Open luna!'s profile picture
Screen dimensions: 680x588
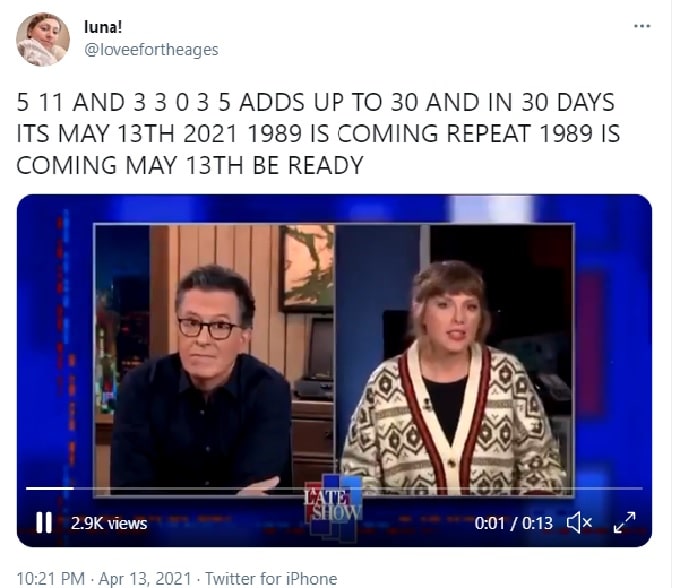(42, 39)
